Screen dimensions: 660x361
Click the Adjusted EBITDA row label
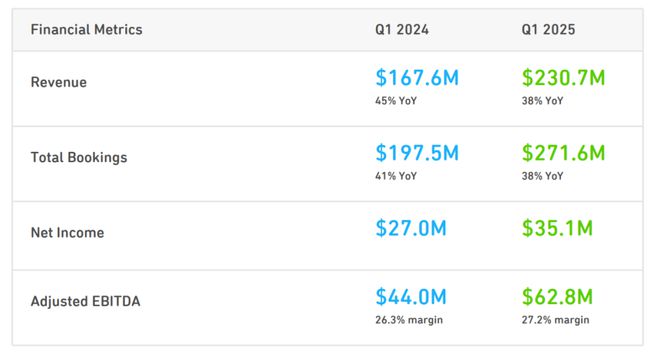(85, 301)
